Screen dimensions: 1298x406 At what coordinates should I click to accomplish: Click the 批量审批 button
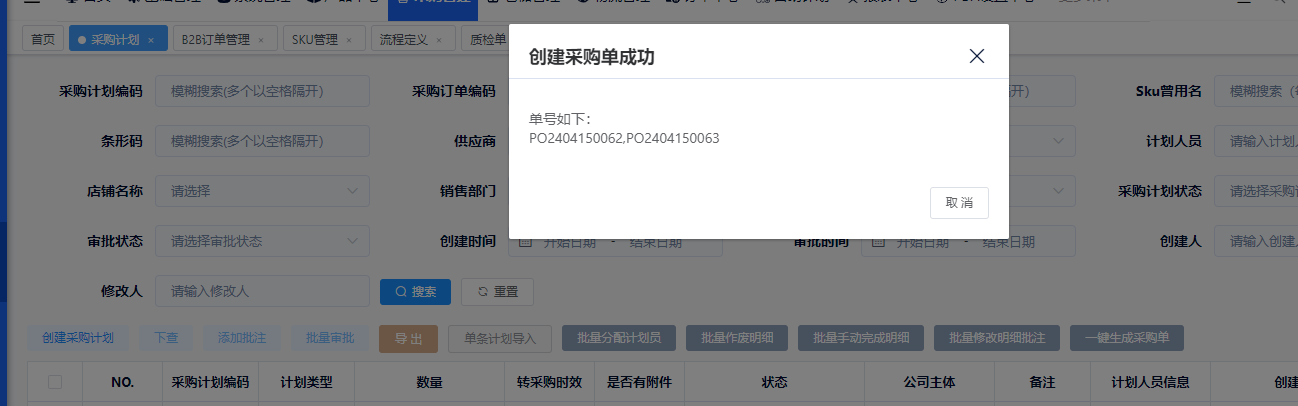point(330,338)
